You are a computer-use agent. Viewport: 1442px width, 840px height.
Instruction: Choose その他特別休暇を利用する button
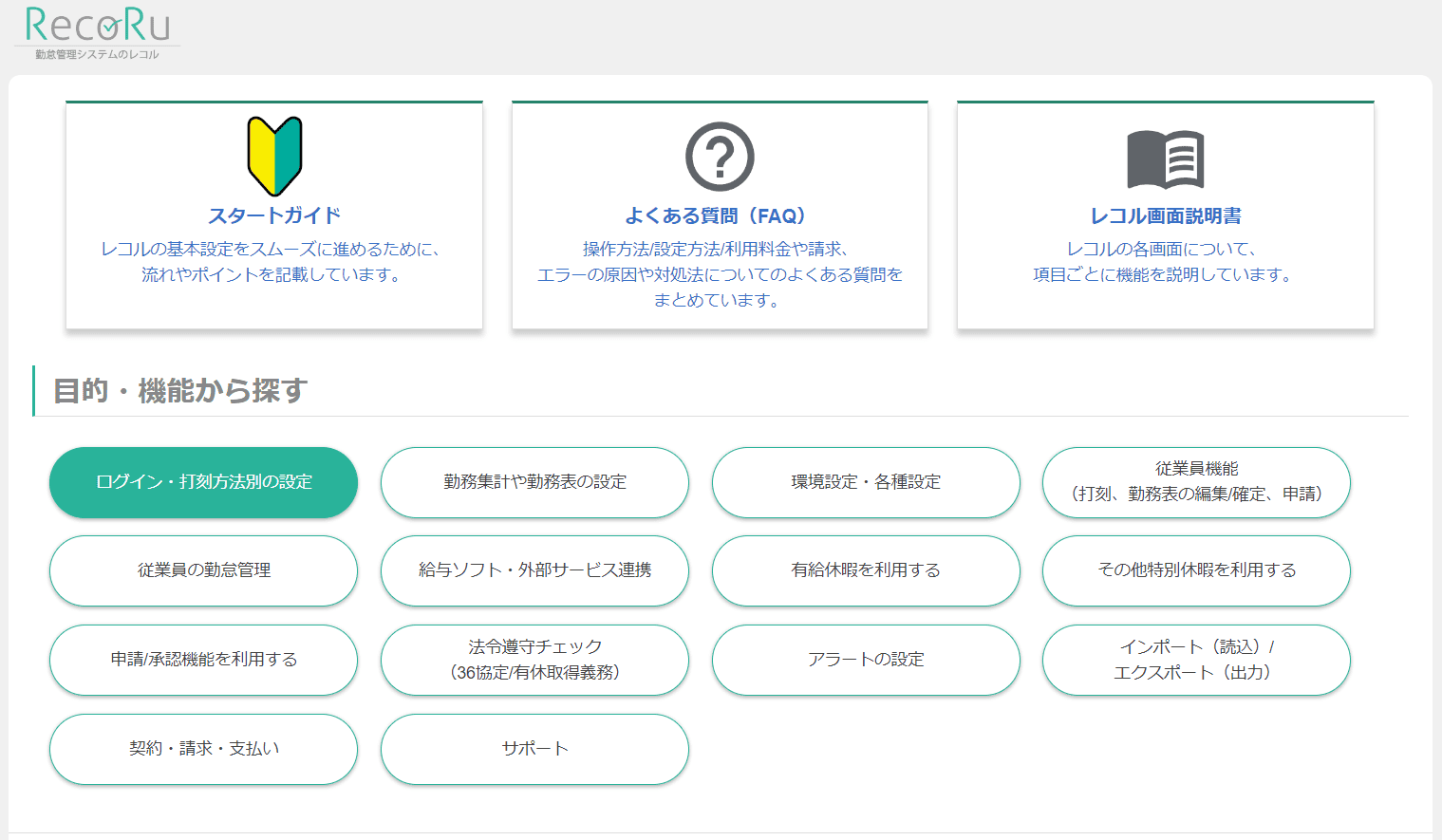tap(1196, 570)
